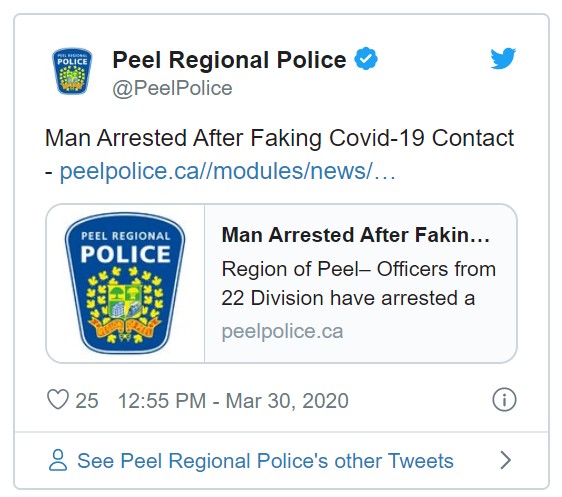Viewport: 562px width, 497px height.
Task: Select See Peel Regional Police's other Tweets
Action: (x=265, y=460)
